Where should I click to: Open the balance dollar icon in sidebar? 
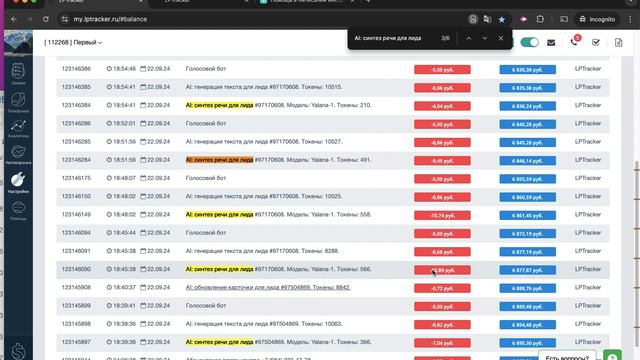pyautogui.click(x=18, y=351)
